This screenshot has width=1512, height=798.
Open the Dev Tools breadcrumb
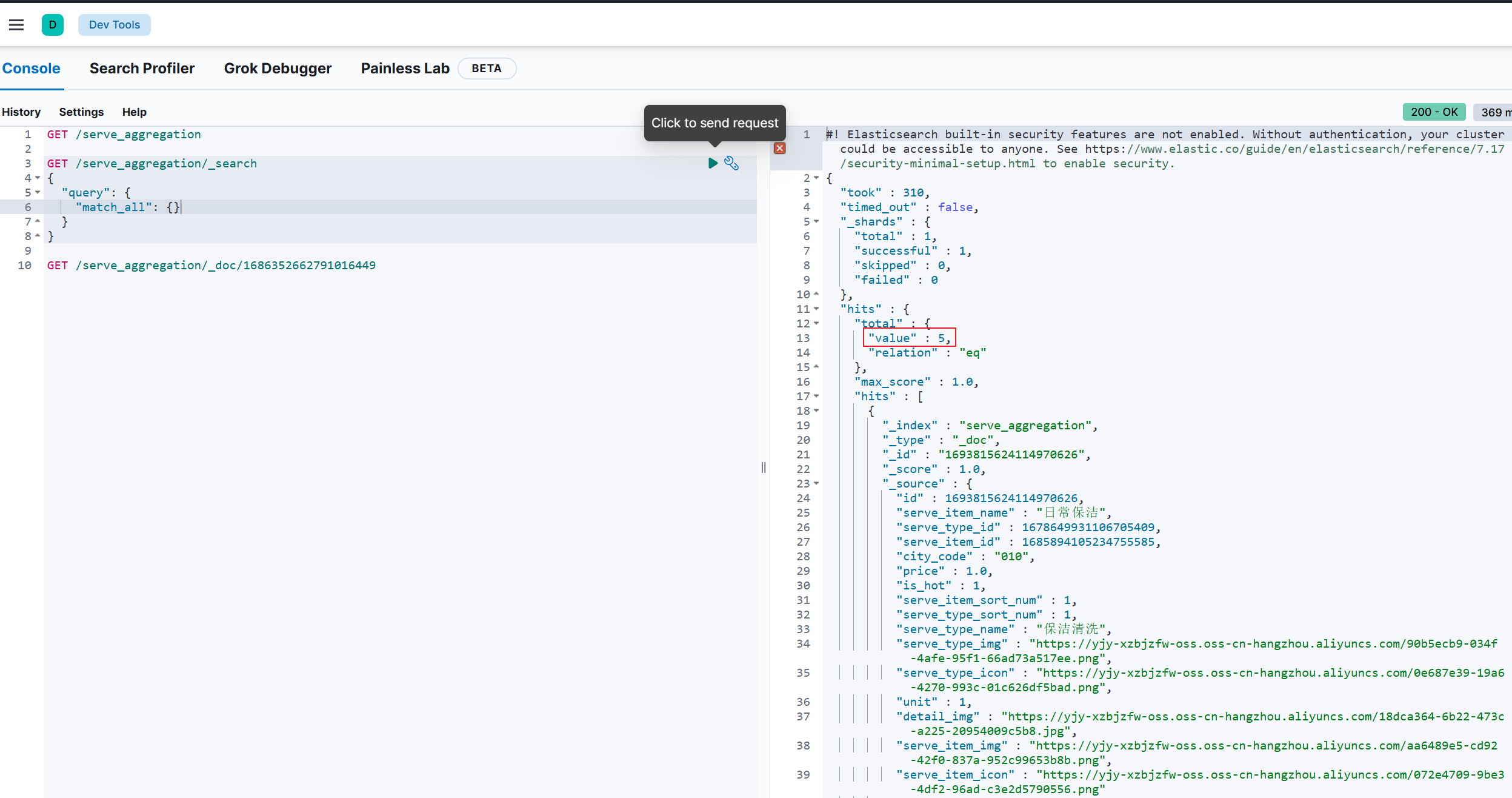[114, 25]
